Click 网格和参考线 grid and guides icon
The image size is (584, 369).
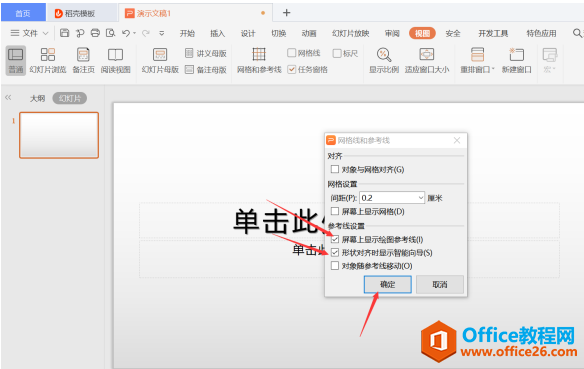[x=259, y=60]
